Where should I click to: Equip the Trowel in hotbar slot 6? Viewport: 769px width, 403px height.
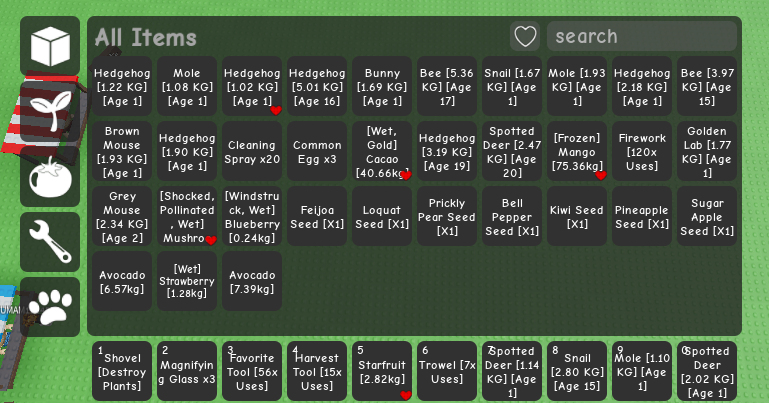coord(447,371)
